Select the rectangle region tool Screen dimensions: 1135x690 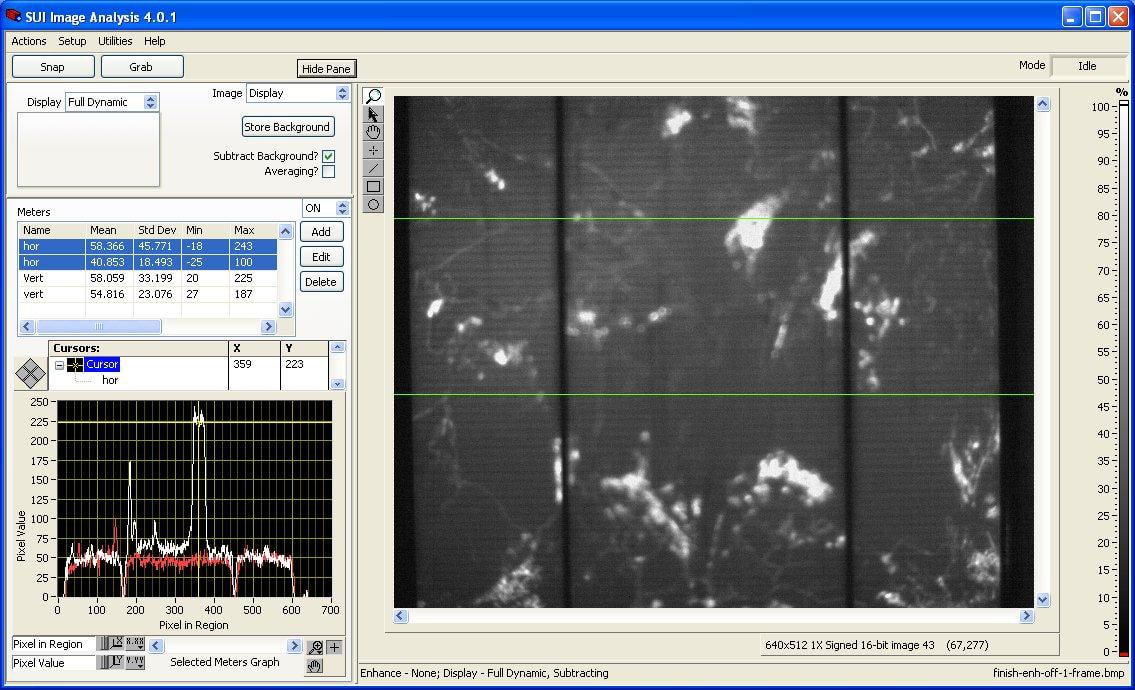[373, 186]
